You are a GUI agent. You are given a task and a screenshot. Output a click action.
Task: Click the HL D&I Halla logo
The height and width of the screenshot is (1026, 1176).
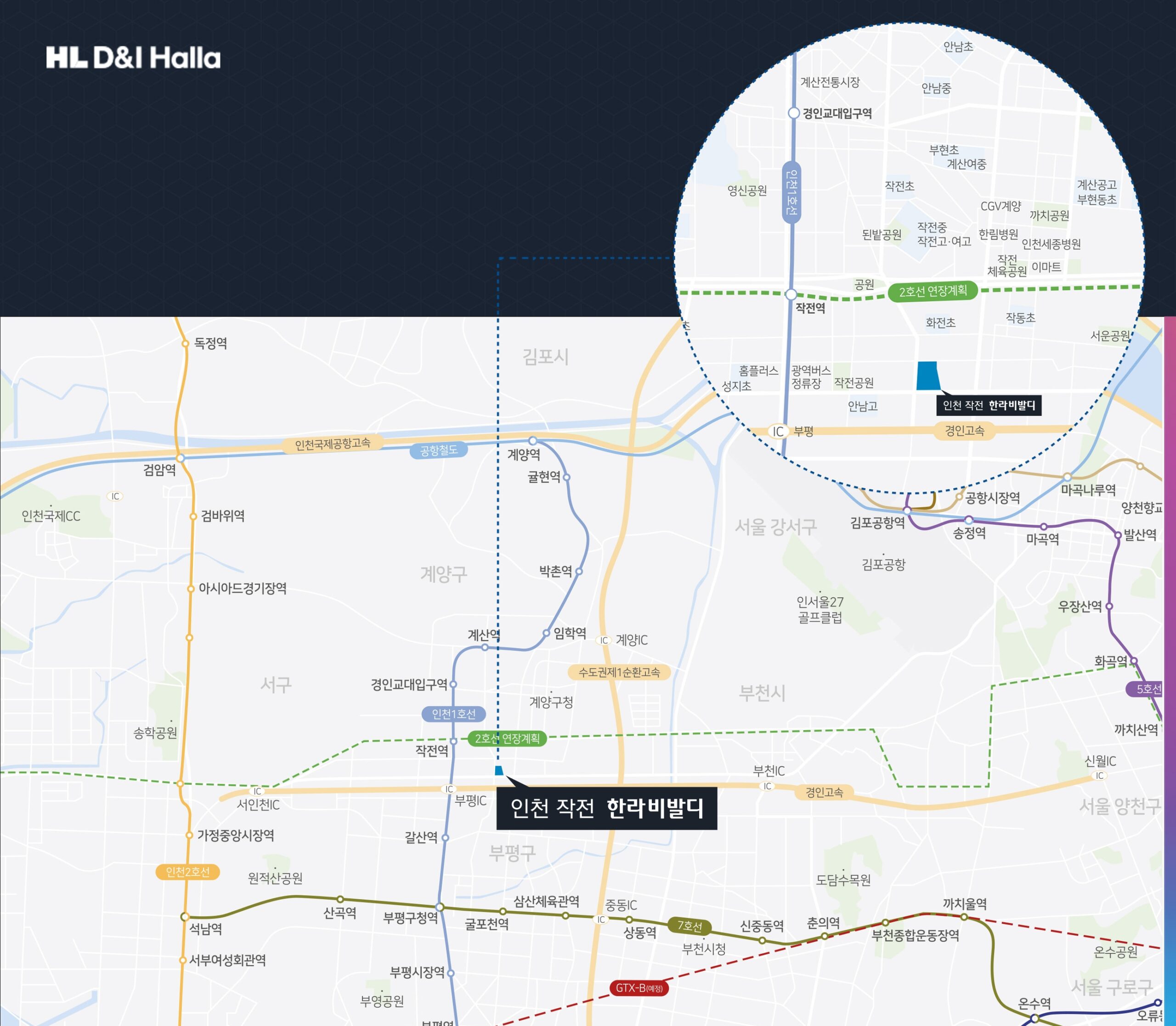(x=133, y=58)
